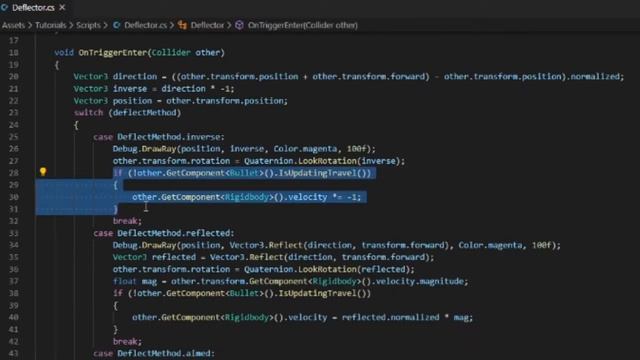Image resolution: width=640 pixels, height=360 pixels.
Task: Click 'reflected' variable declaration on line 35
Action: pyautogui.click(x=173, y=257)
